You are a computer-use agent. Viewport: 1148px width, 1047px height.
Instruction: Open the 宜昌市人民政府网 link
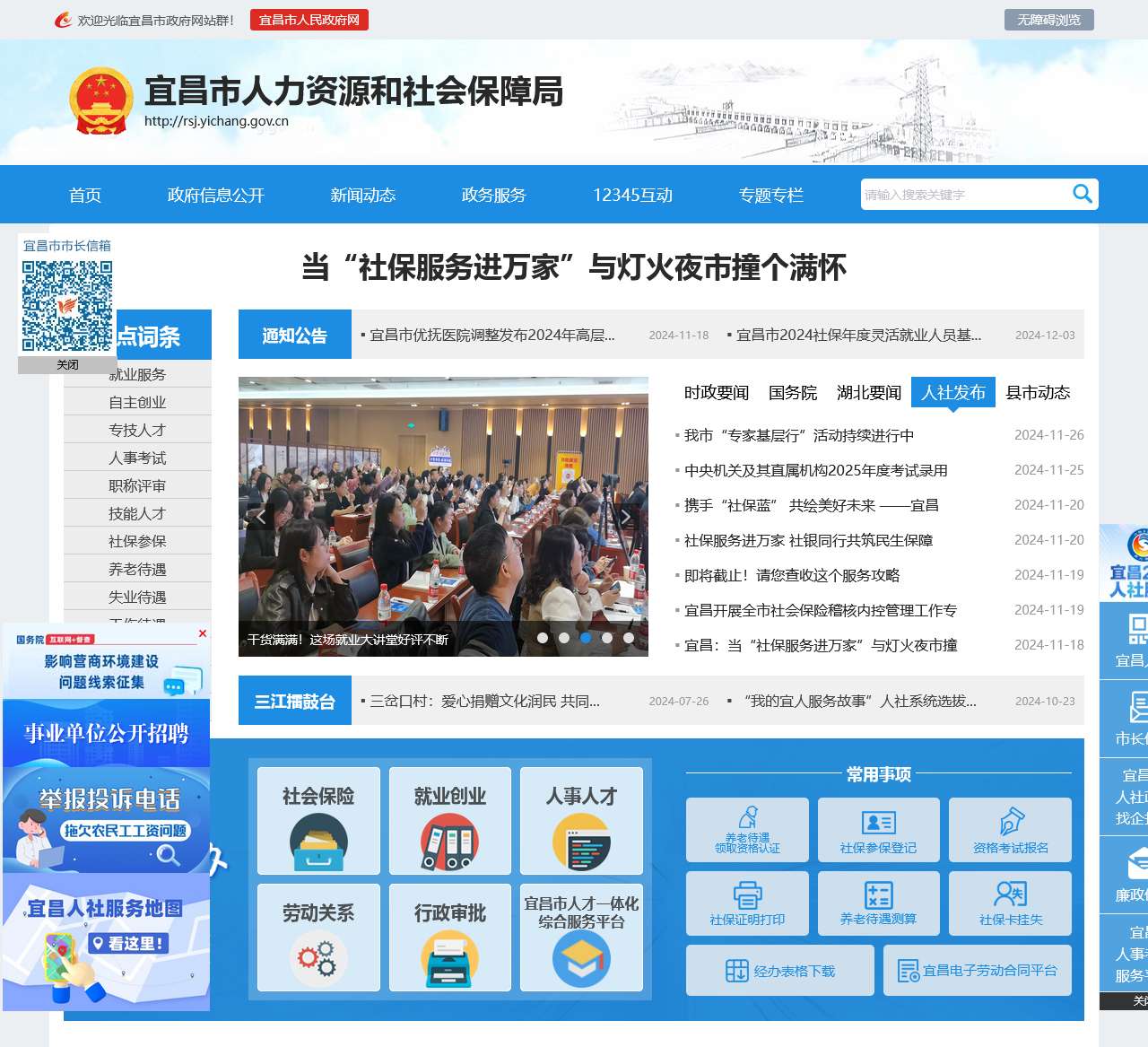309,20
